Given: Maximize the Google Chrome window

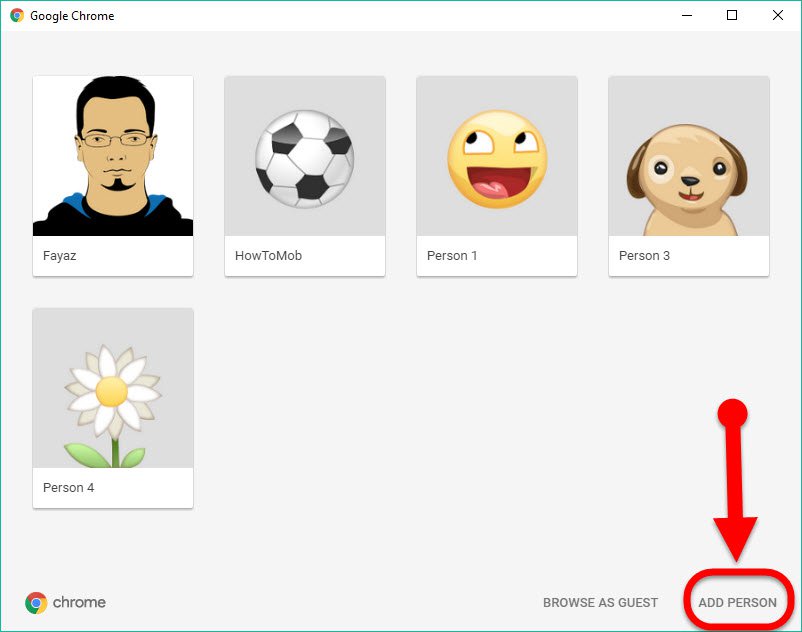Looking at the screenshot, I should pyautogui.click(x=732, y=15).
